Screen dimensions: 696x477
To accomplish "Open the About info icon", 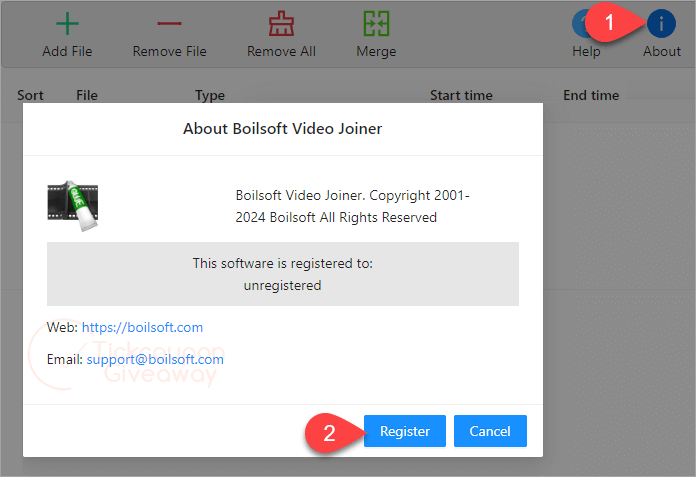I will 661,24.
